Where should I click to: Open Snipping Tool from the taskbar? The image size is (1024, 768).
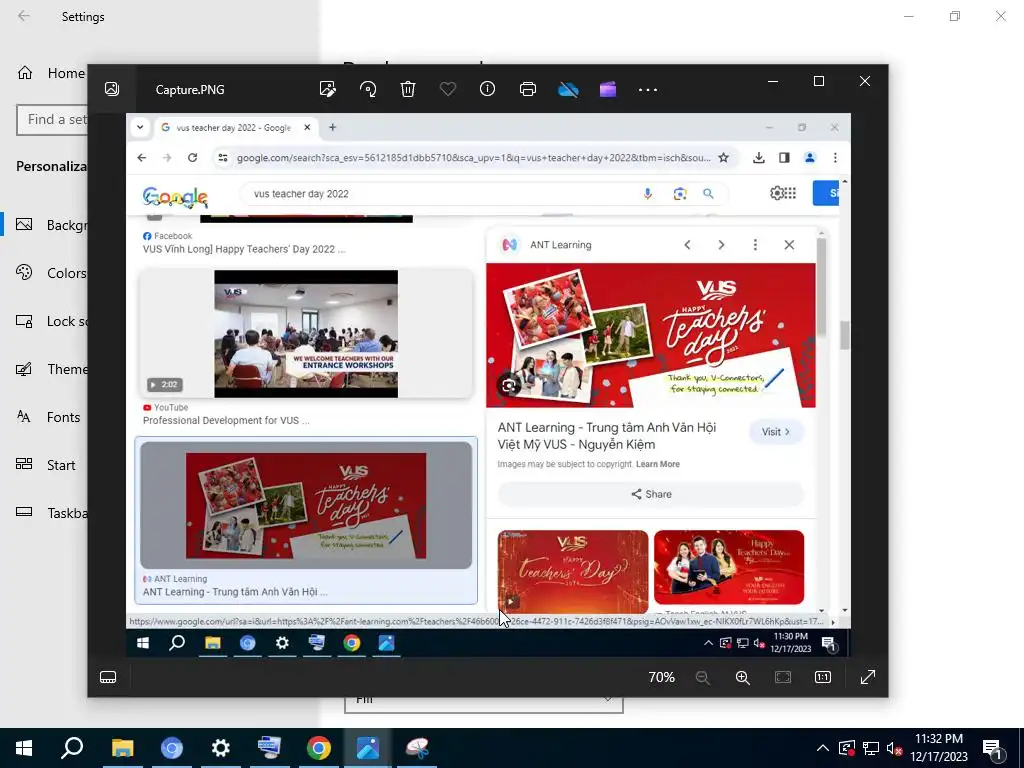pos(417,748)
